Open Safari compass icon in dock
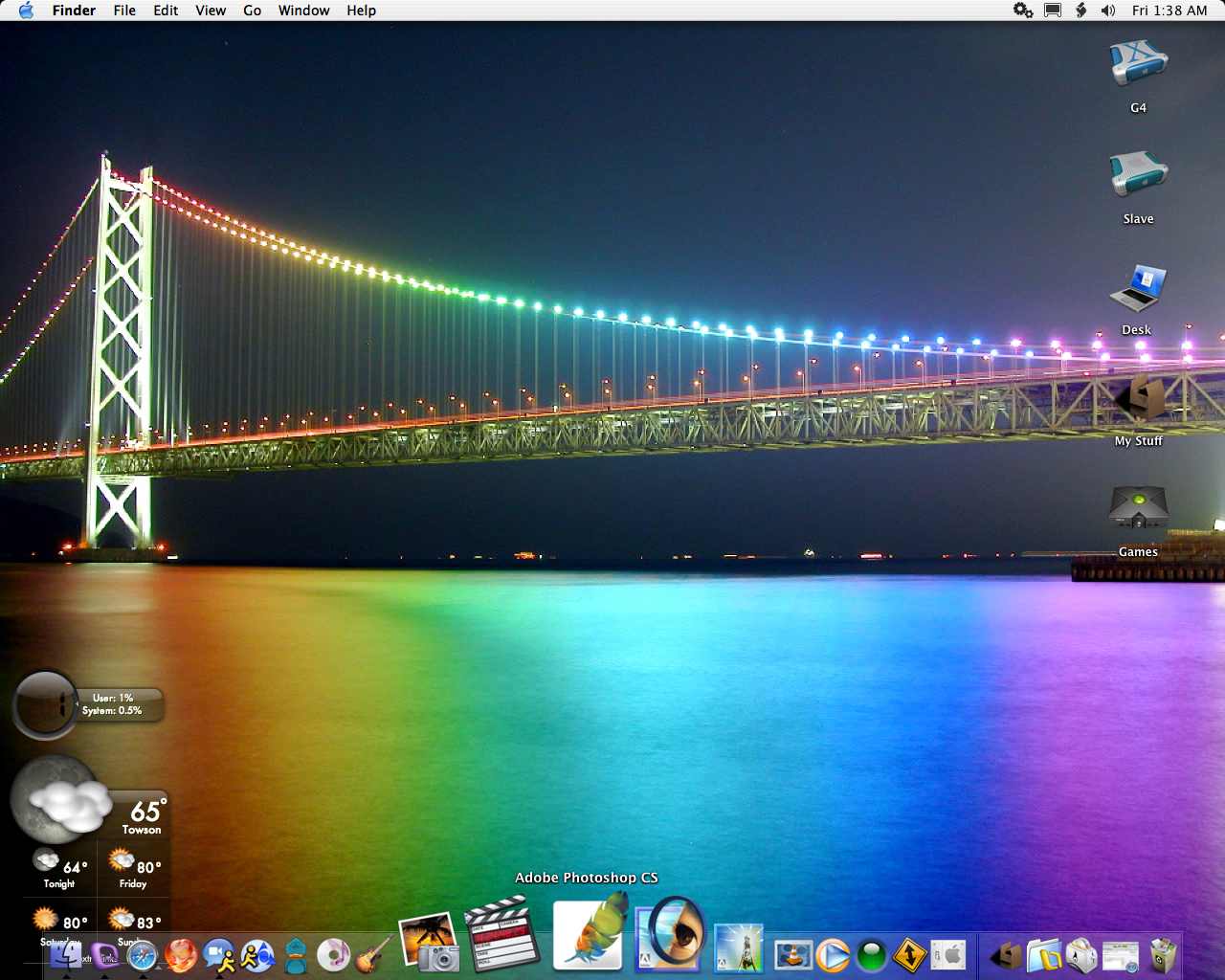This screenshot has height=980, width=1225. (x=142, y=954)
